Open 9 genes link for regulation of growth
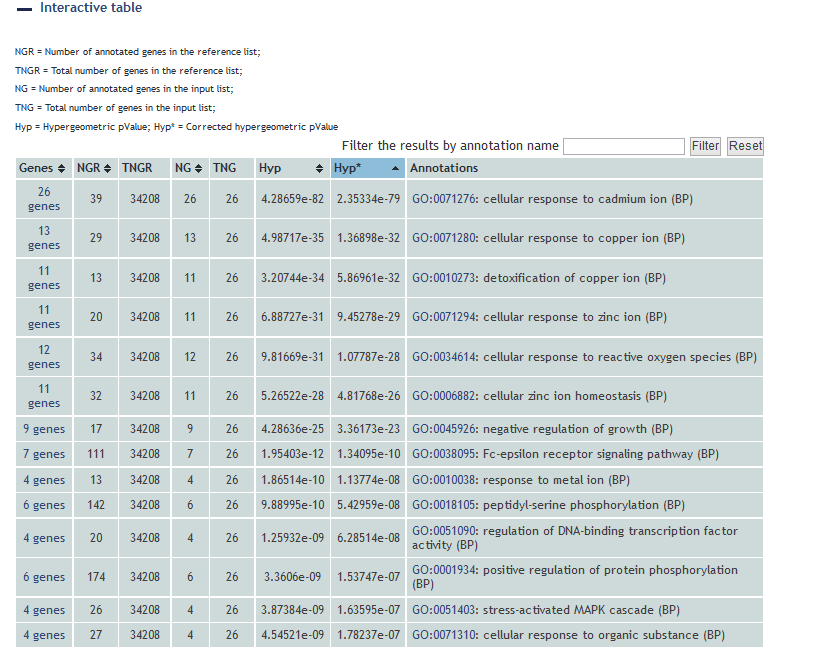This screenshot has height=647, width=826. click(x=44, y=429)
